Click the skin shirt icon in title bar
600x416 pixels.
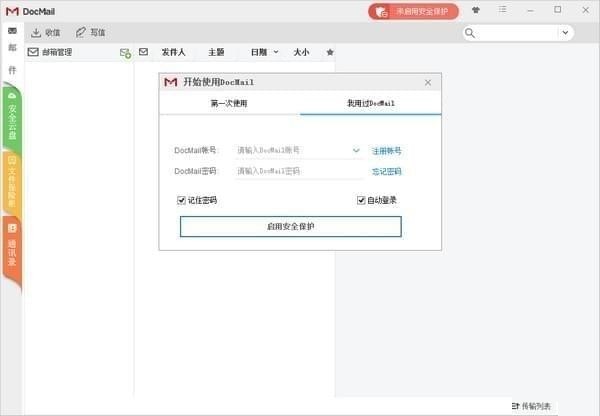pyautogui.click(x=476, y=10)
